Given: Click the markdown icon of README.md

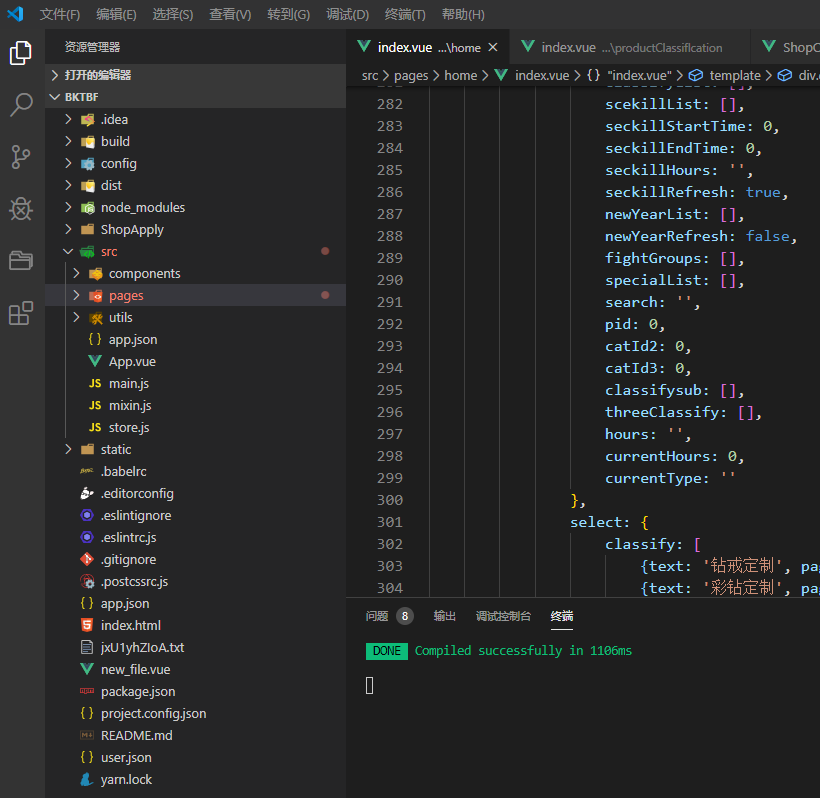Looking at the screenshot, I should click(x=87, y=735).
